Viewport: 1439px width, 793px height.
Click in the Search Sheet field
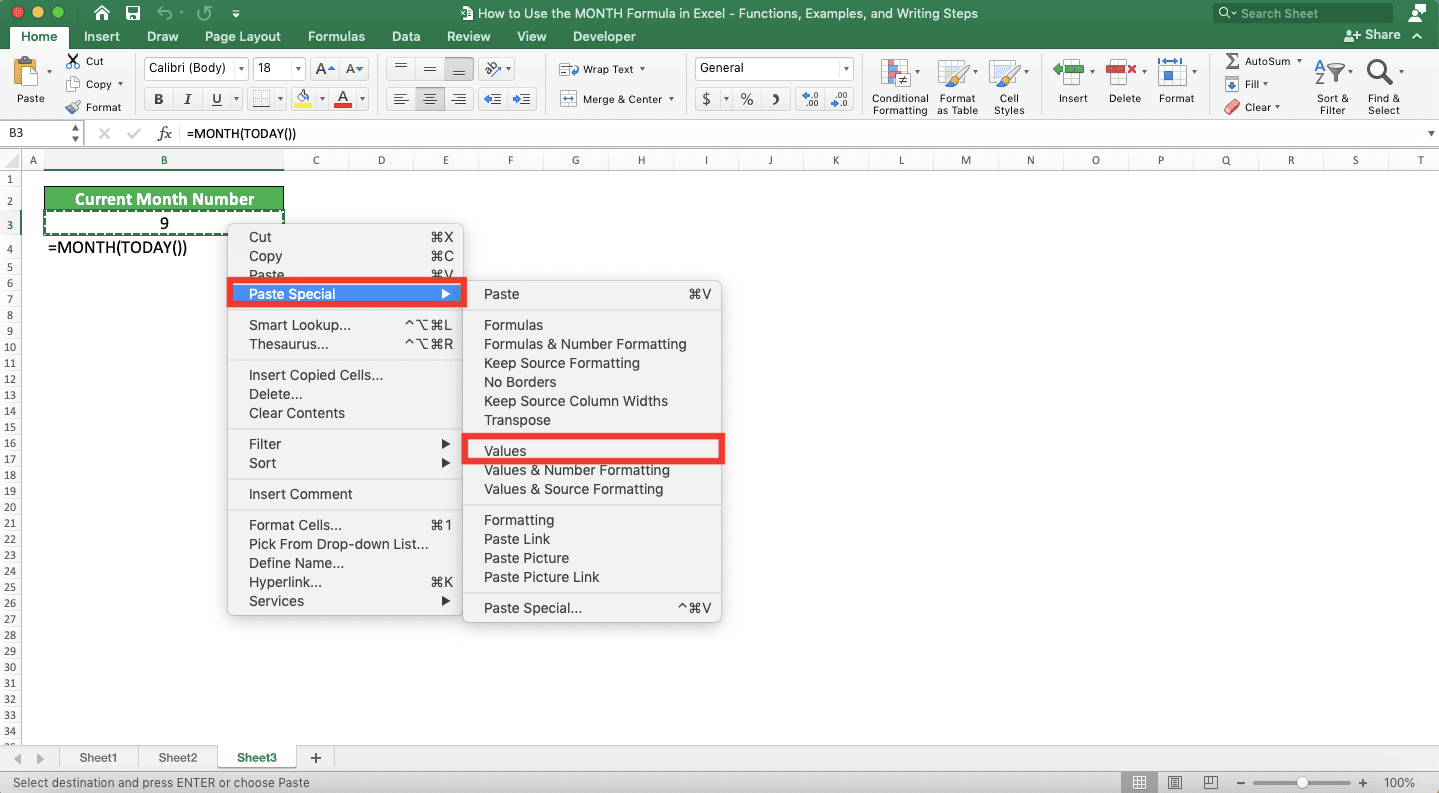[1303, 13]
